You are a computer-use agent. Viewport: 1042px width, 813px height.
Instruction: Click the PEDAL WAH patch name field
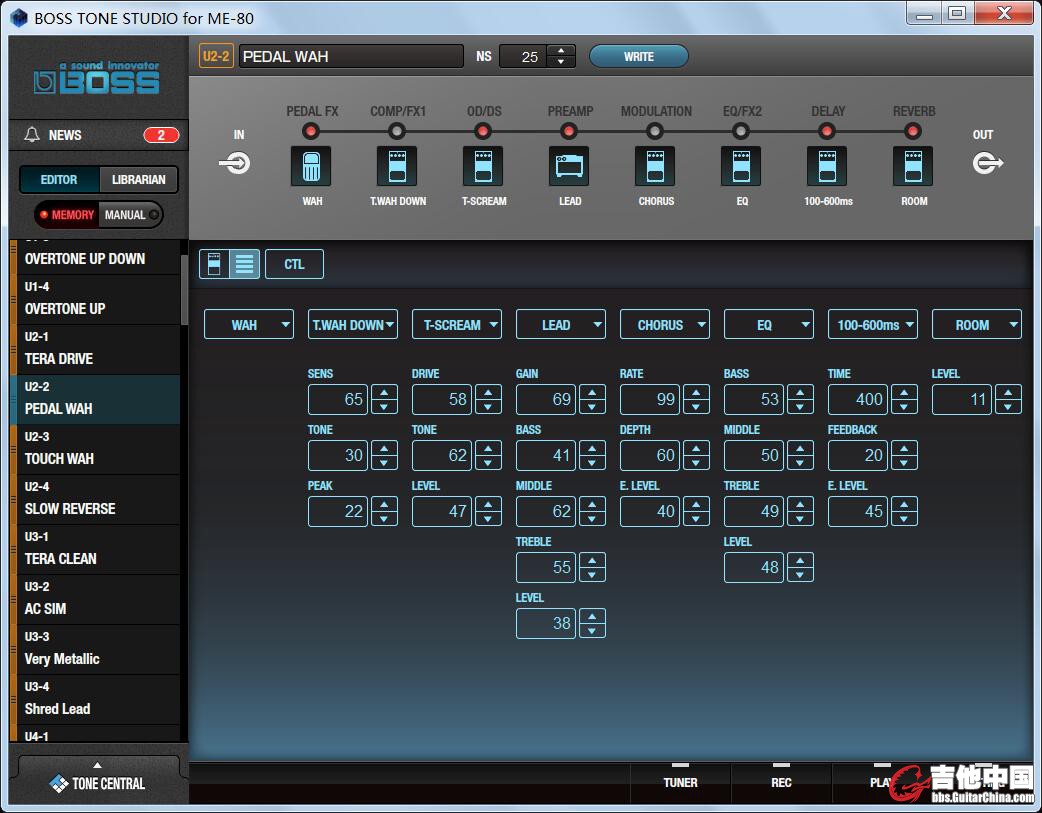coord(350,57)
